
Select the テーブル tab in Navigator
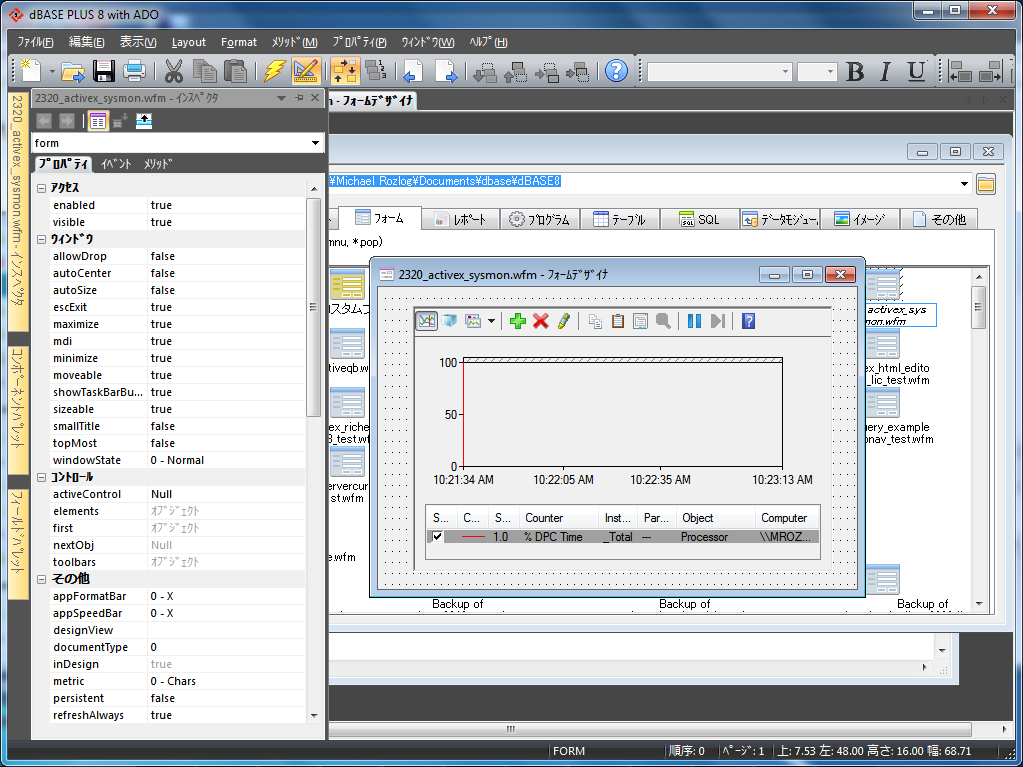620,219
